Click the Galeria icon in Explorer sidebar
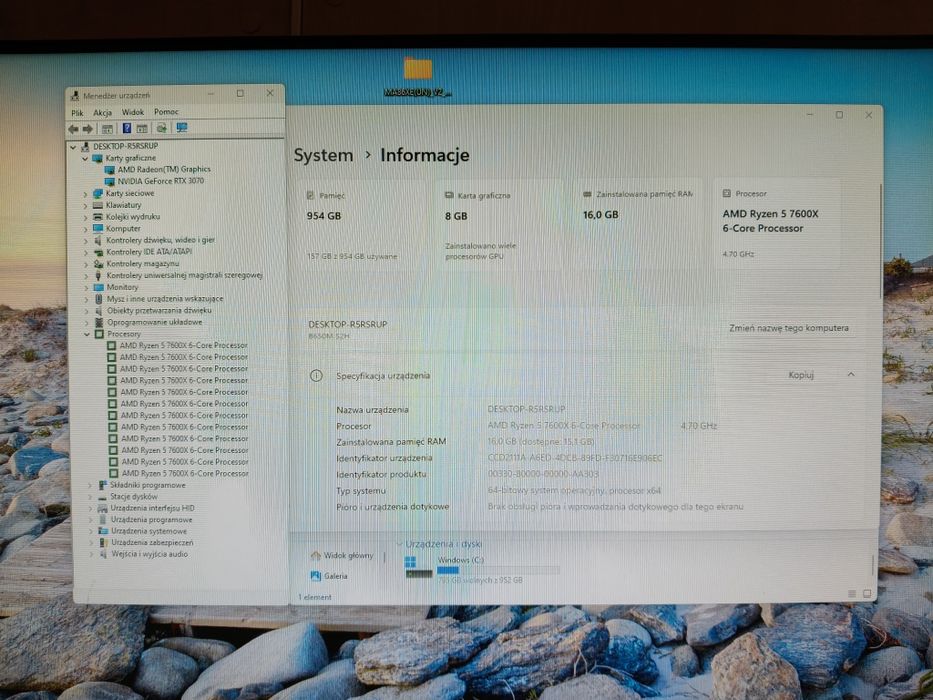Viewport: 933px width, 700px height. (x=316, y=576)
